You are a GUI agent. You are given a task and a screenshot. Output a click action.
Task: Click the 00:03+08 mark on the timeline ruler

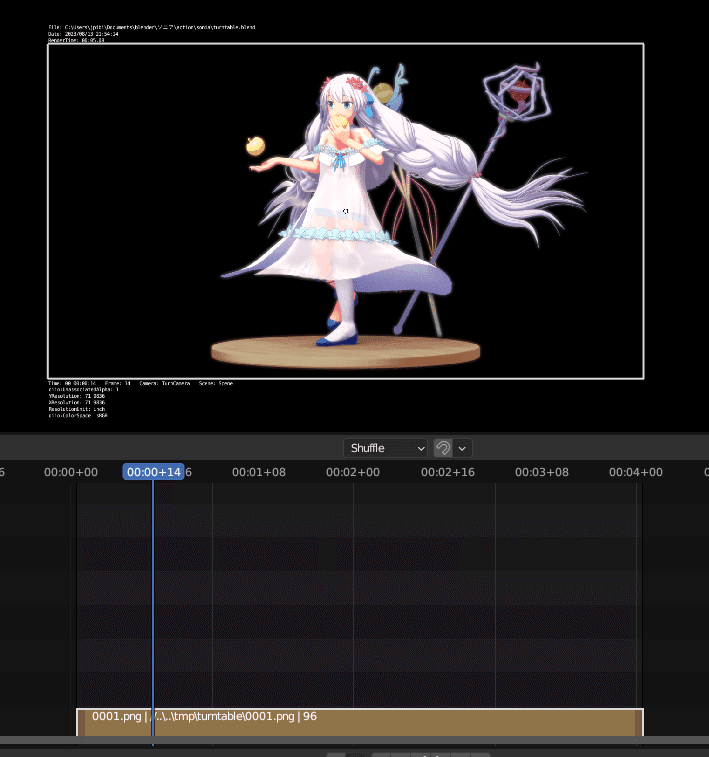click(542, 472)
